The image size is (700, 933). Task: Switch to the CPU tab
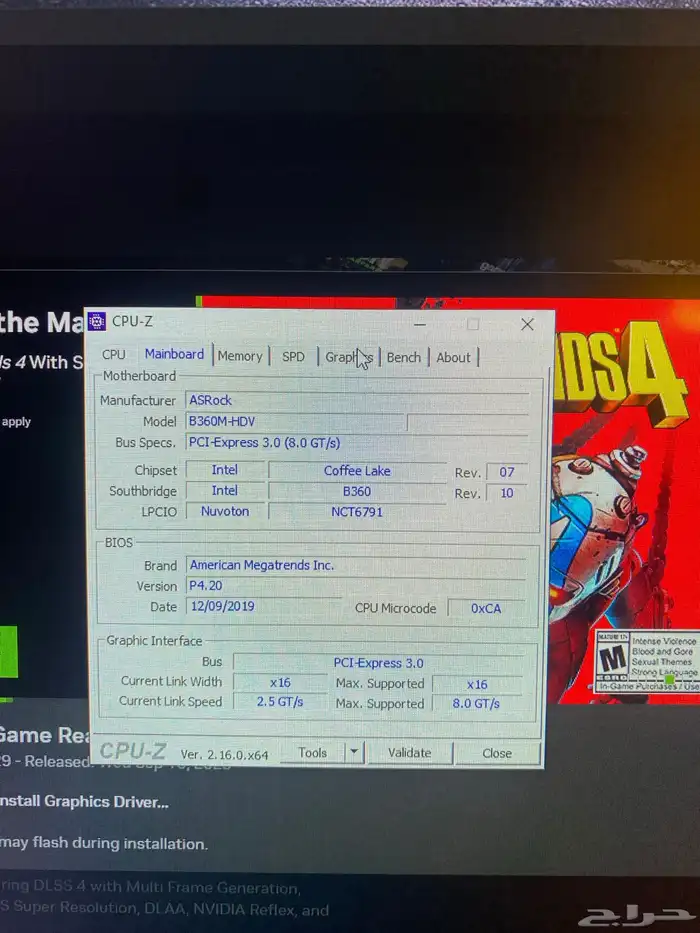pyautogui.click(x=114, y=355)
